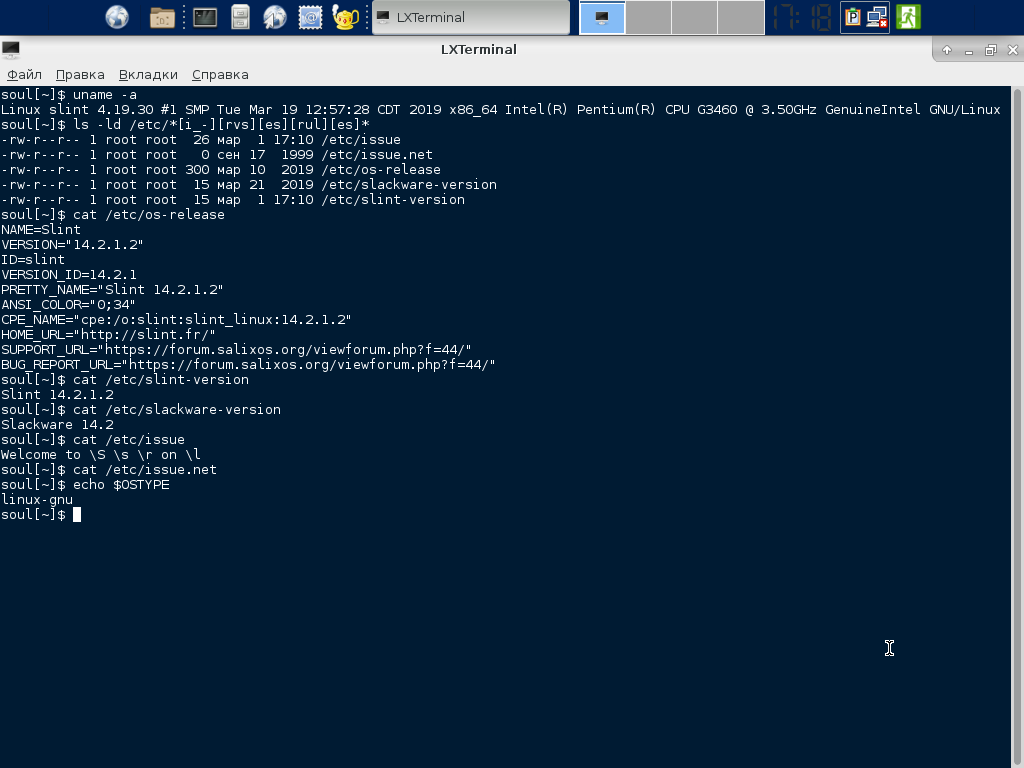Shade the window with the up-arrow button
The height and width of the screenshot is (768, 1024).
[x=947, y=50]
